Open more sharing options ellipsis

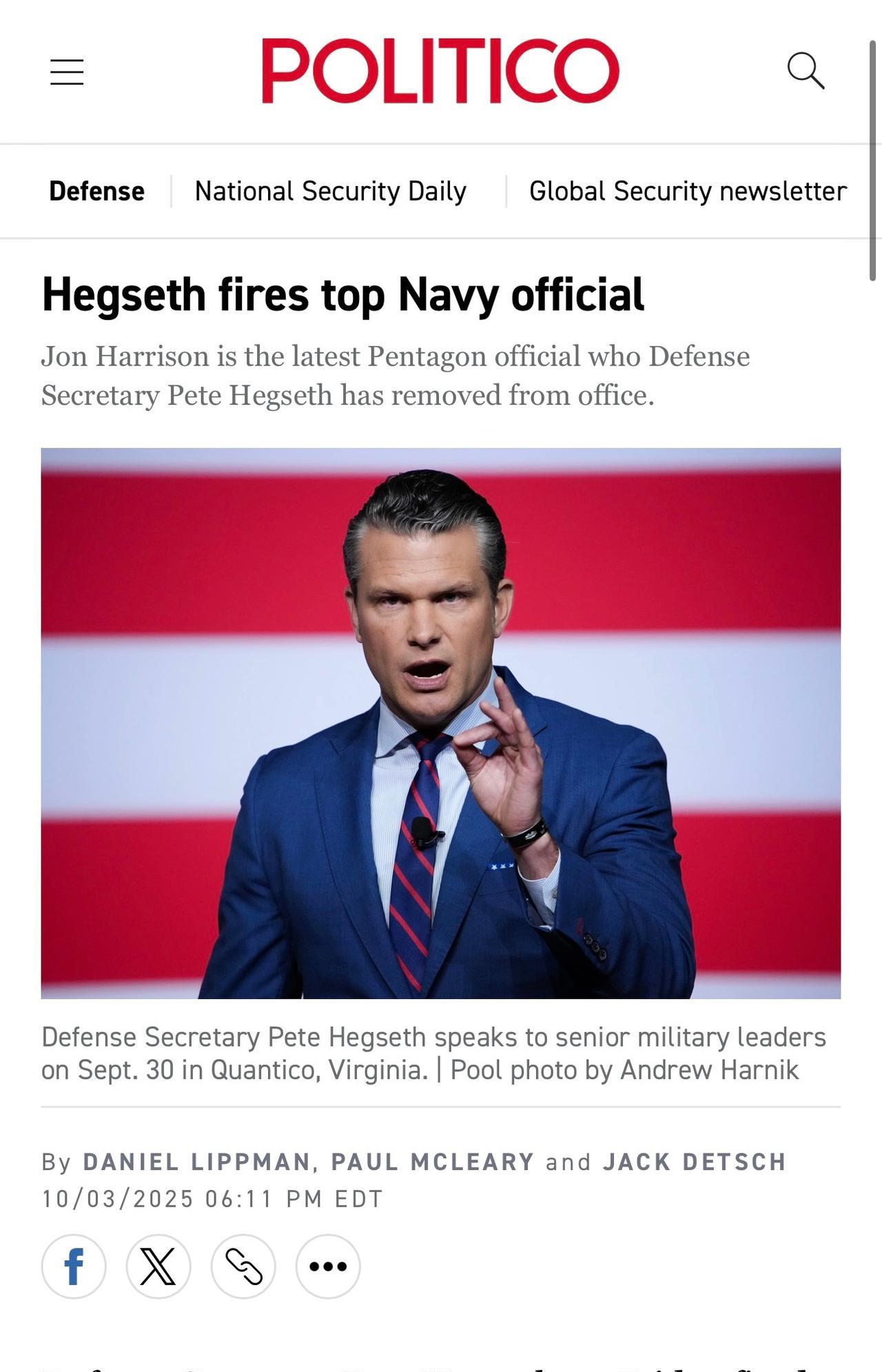[x=328, y=1267]
